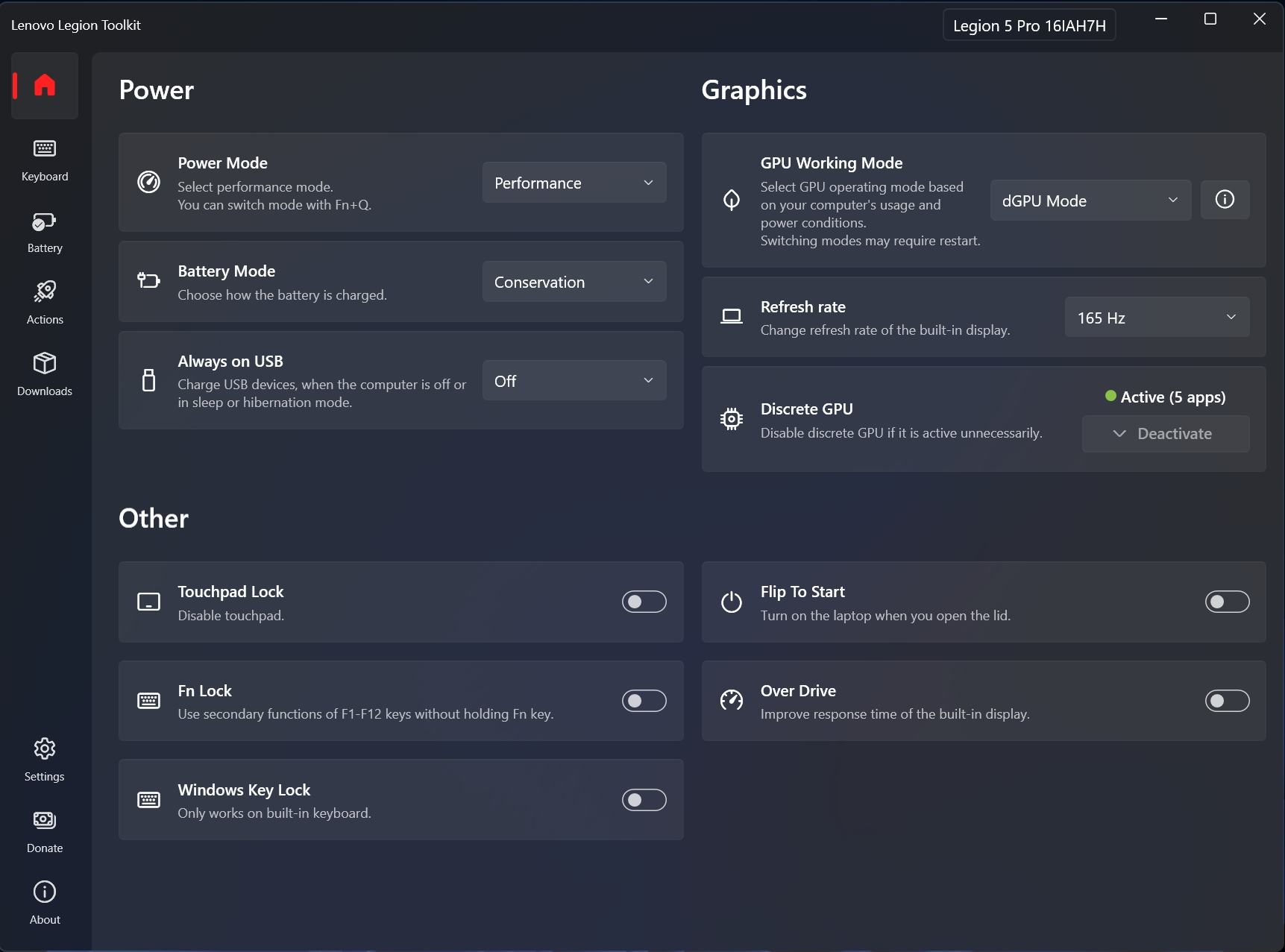Open the Power Mode Performance dropdown
1285x952 pixels.
tap(574, 183)
